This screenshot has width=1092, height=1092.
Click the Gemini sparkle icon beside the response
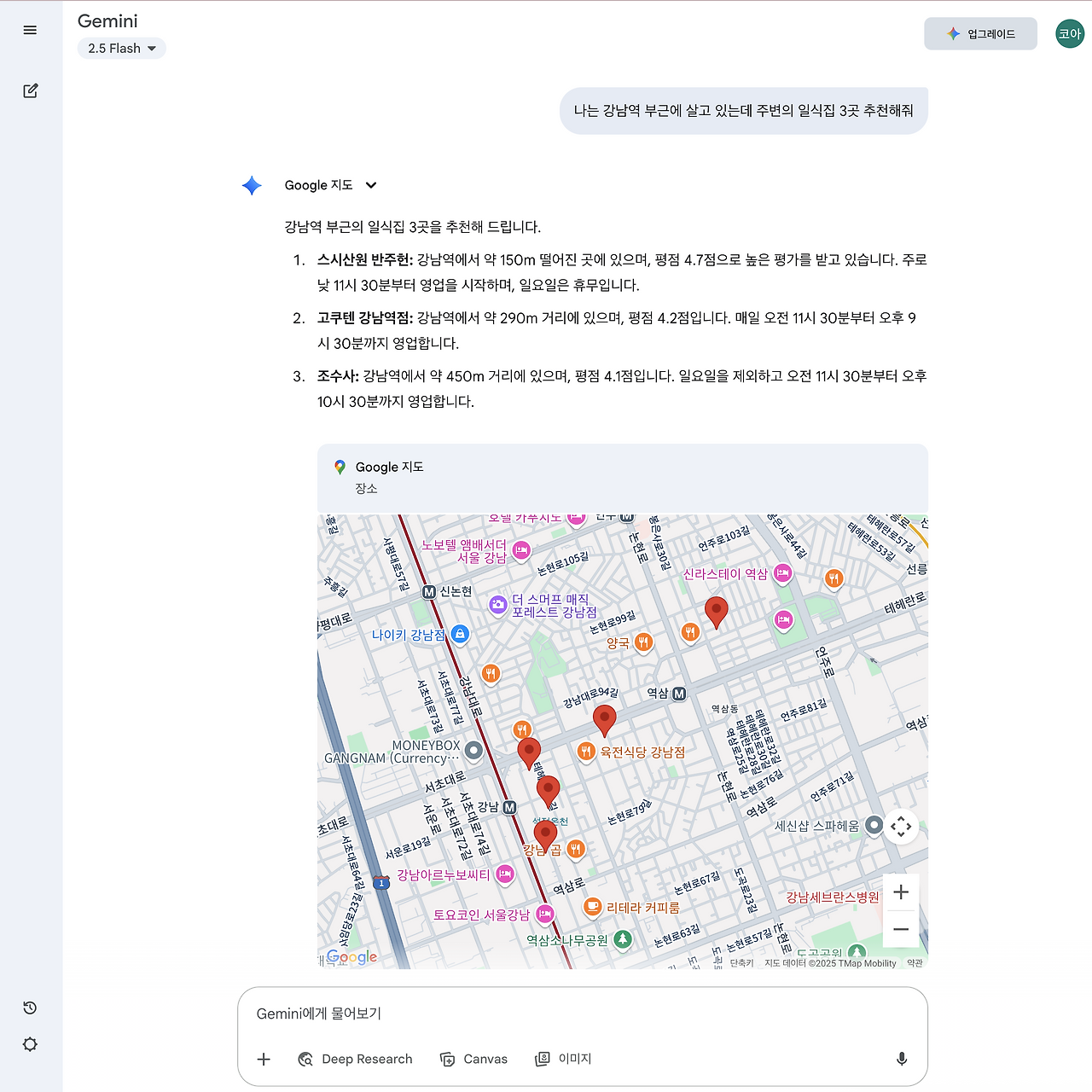(x=252, y=185)
